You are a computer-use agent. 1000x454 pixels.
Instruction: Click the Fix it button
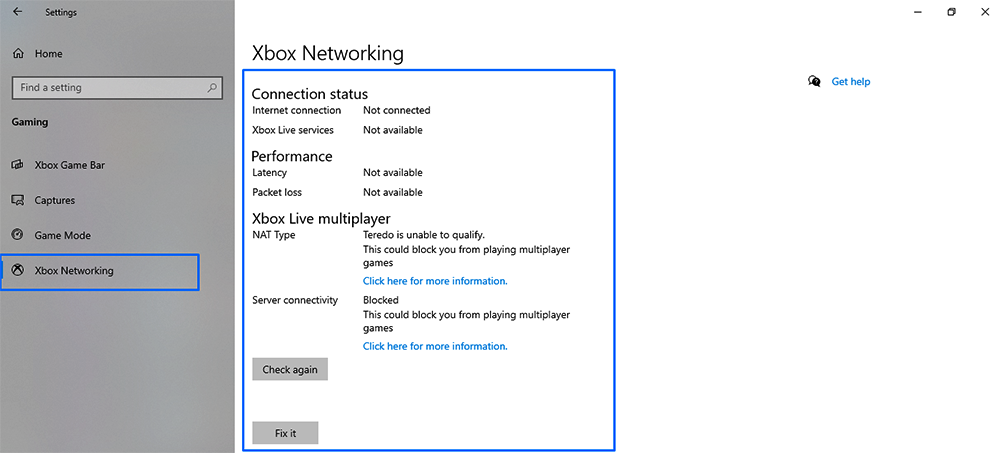[285, 433]
